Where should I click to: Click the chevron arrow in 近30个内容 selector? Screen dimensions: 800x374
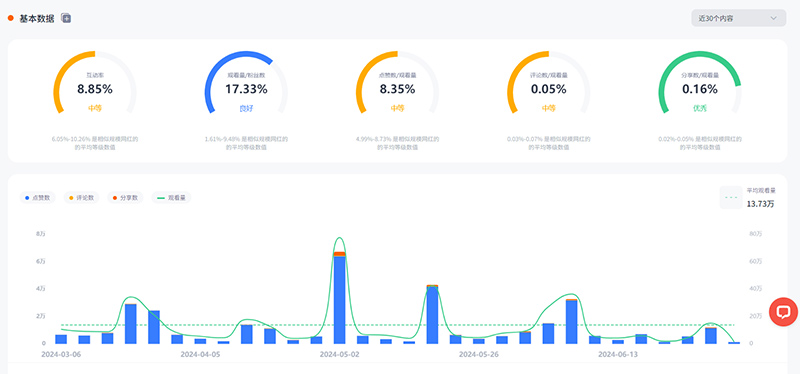[x=773, y=18]
